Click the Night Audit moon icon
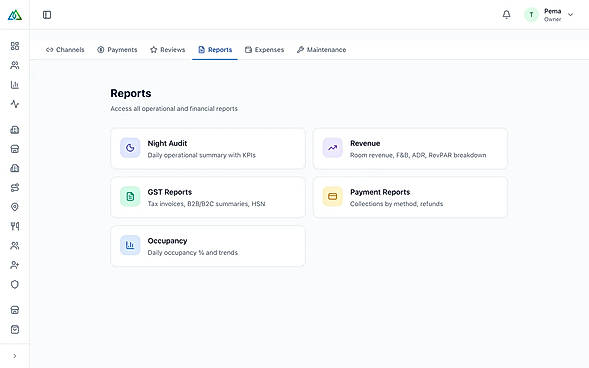Image resolution: width=589 pixels, height=368 pixels. (x=130, y=148)
